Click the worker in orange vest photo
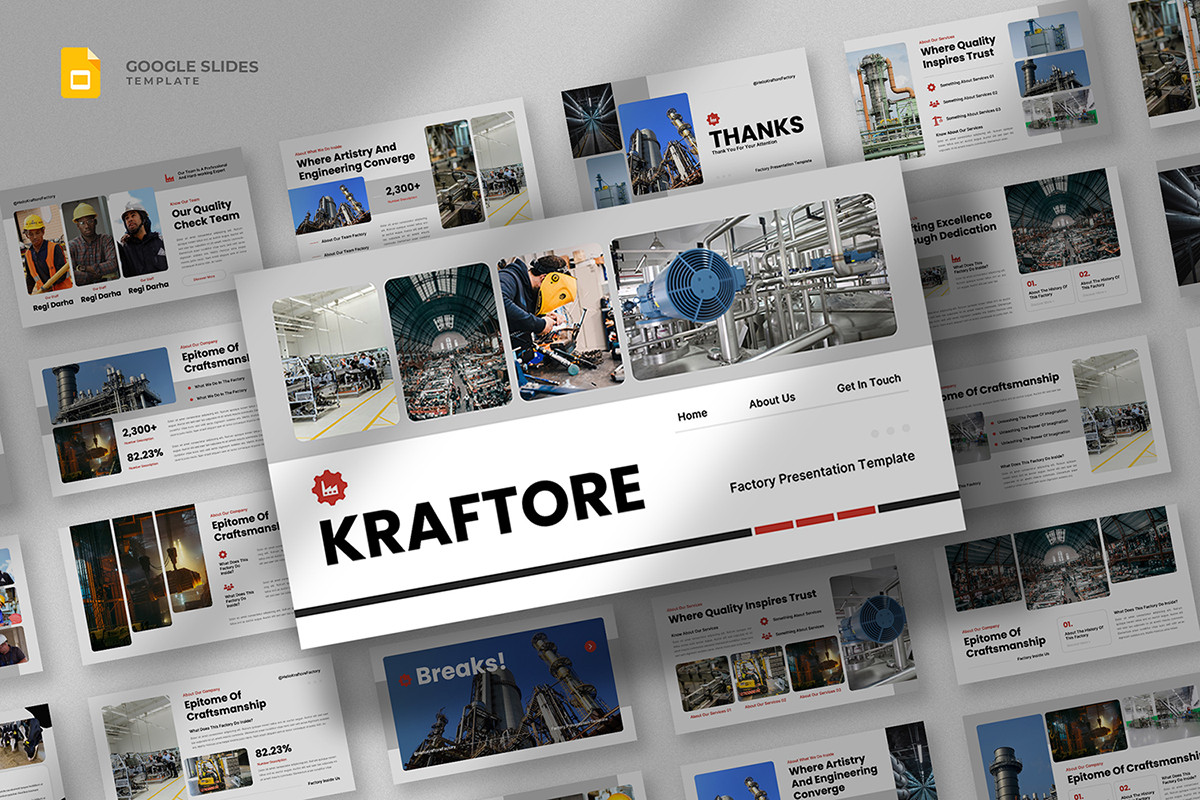This screenshot has width=1200, height=800. pyautogui.click(x=42, y=251)
